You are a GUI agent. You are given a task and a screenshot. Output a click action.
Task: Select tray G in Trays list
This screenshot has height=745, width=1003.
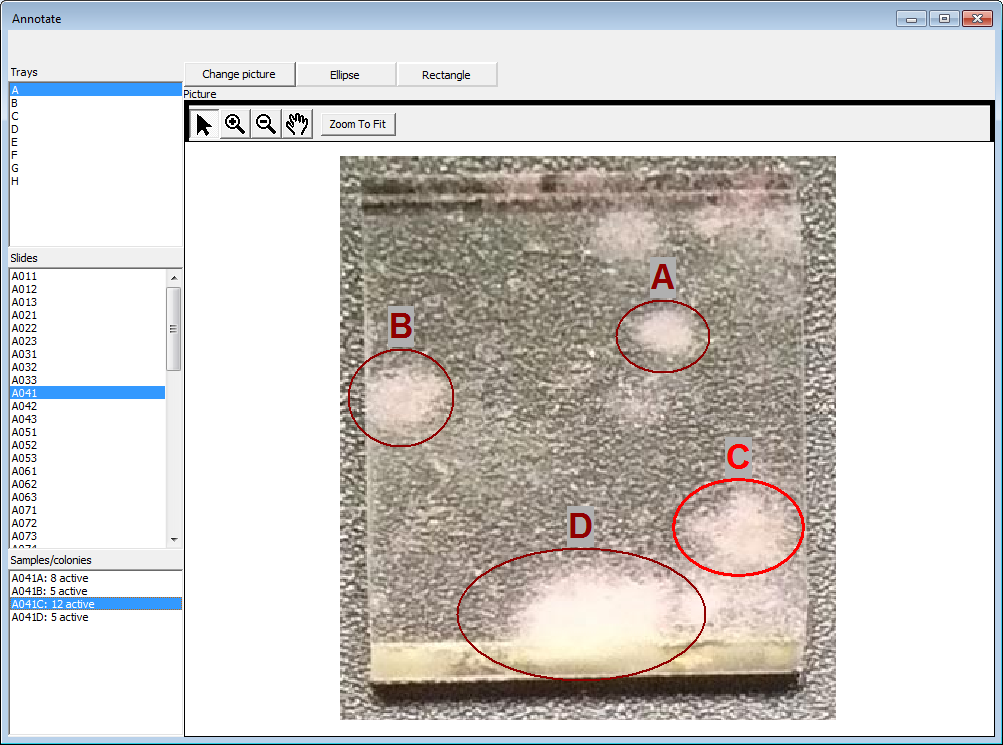[95, 168]
